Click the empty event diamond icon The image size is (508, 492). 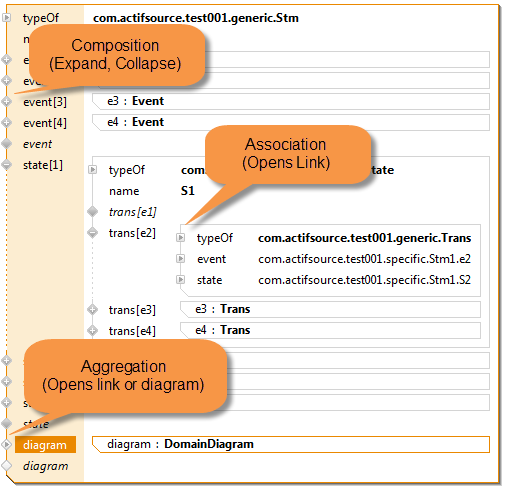[6, 143]
